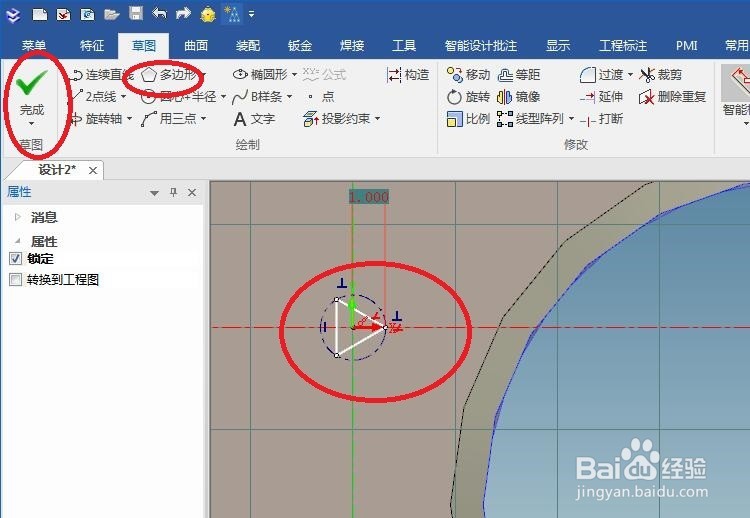Select the 连续直线 continuous line tool
Viewport: 750px width, 518px height.
[101, 75]
